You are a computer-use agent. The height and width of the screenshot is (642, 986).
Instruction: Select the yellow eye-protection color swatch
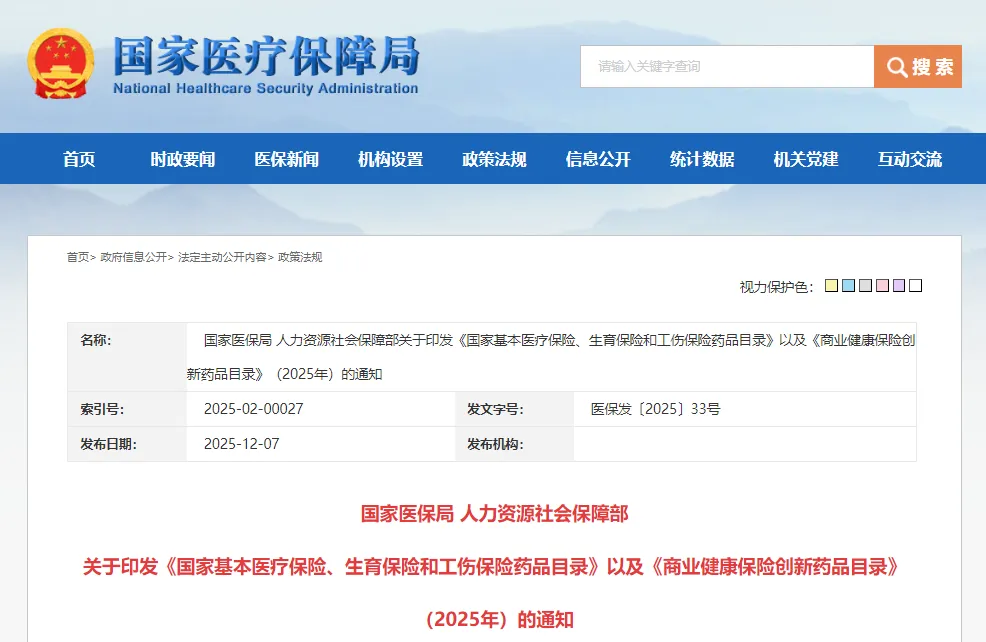coord(831,286)
